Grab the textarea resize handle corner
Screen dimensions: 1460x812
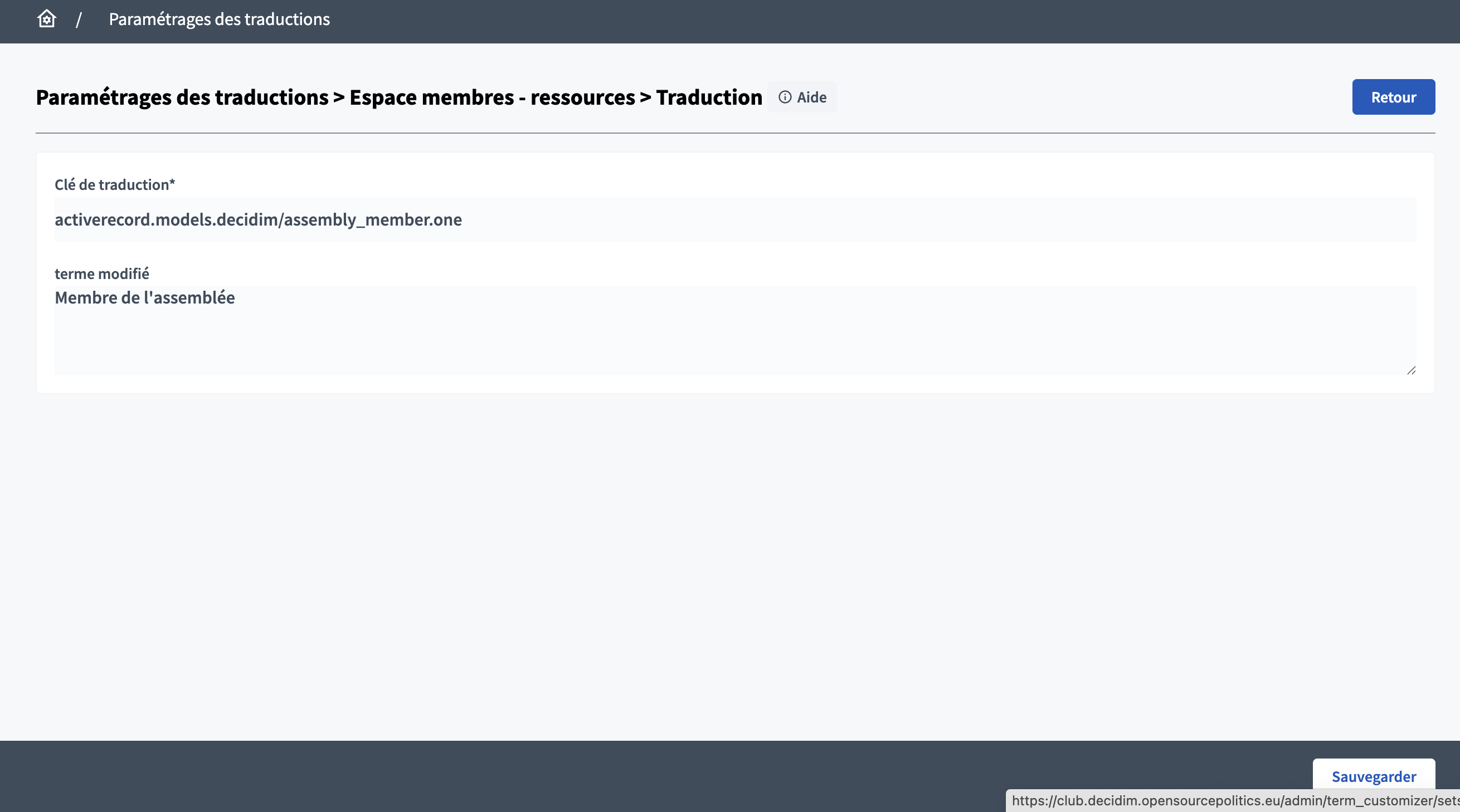[x=1411, y=370]
